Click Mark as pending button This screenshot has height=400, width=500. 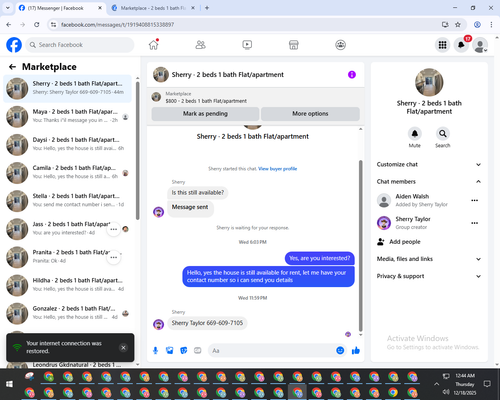point(205,114)
